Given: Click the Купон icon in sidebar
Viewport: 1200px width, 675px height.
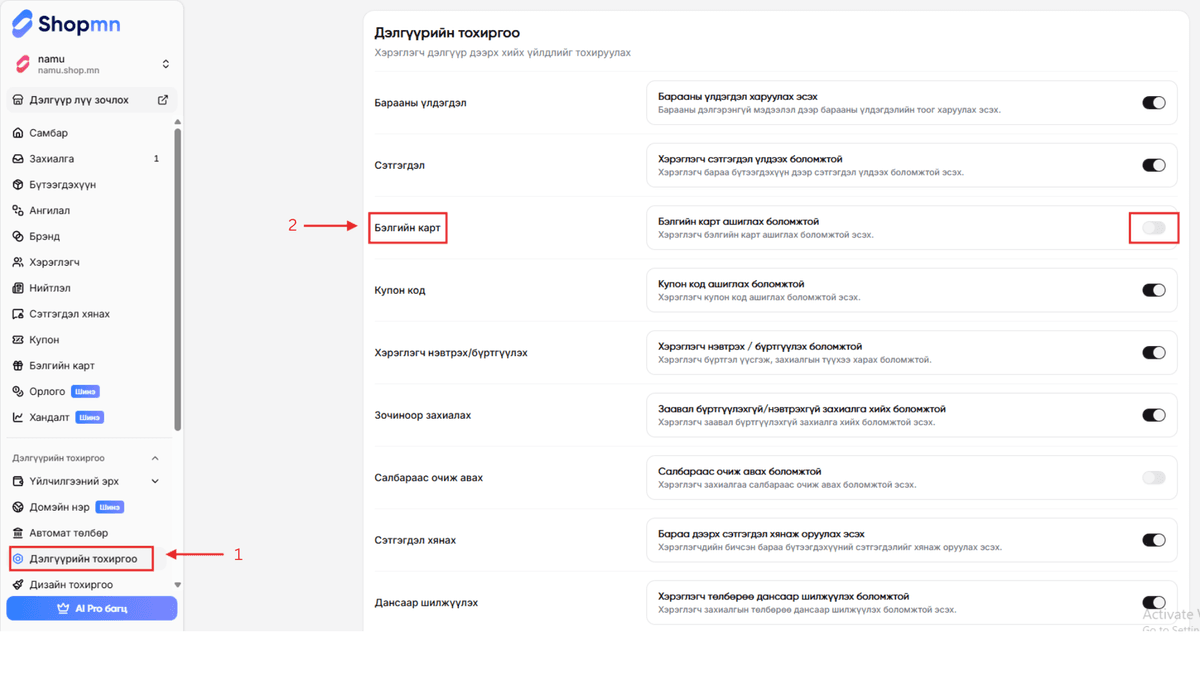Looking at the screenshot, I should click(x=18, y=340).
